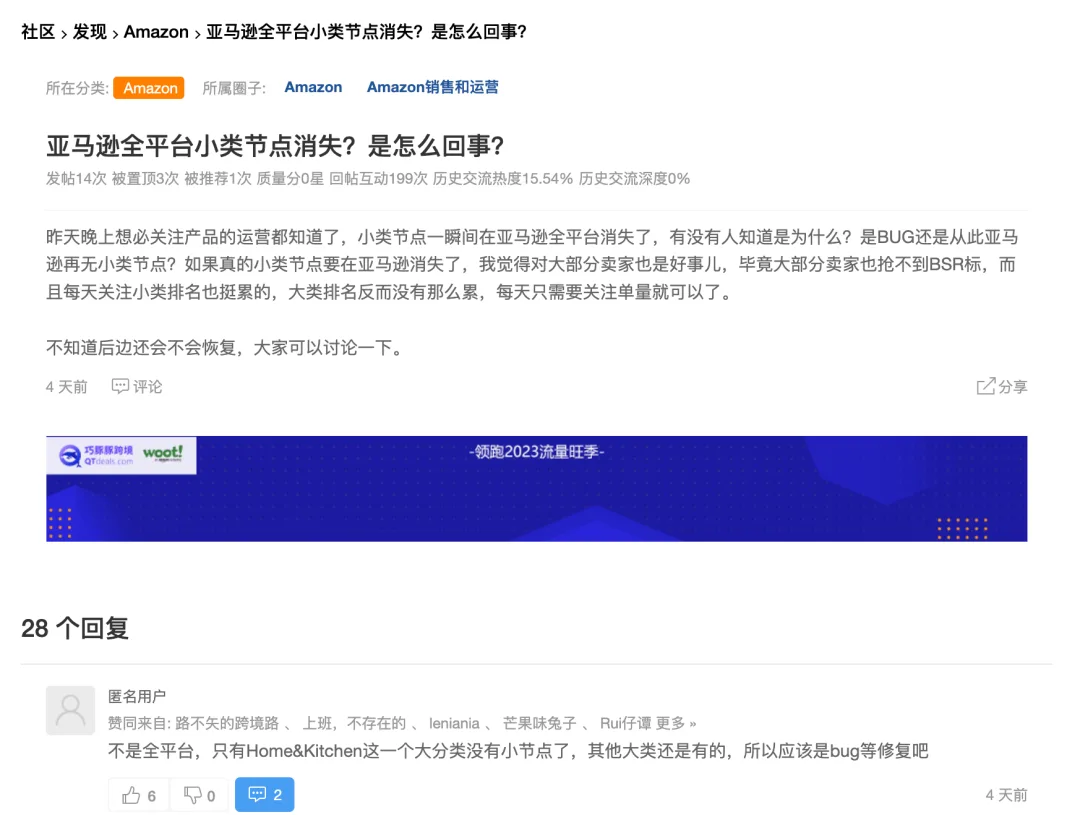The height and width of the screenshot is (815, 1080).
Task: Click the anonymous user's avatar icon
Action: tap(69, 710)
